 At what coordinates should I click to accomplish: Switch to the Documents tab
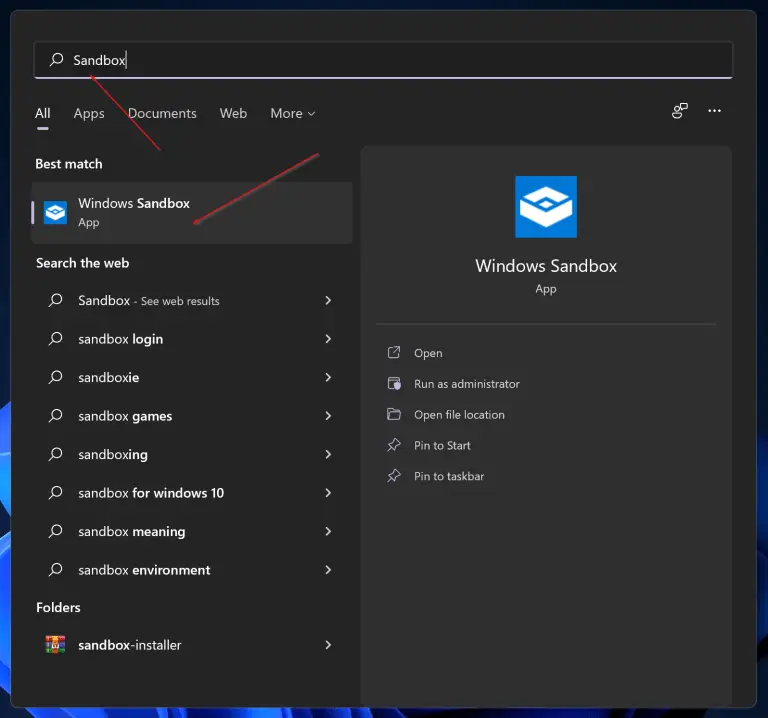click(x=162, y=113)
